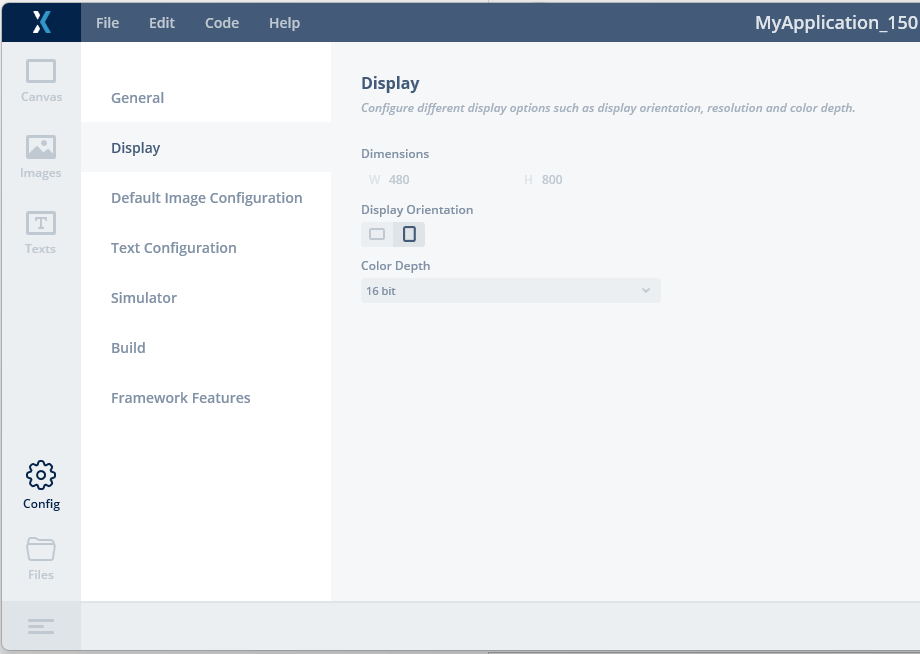This screenshot has width=920, height=654.
Task: Click the TouchGFX logo icon
Action: click(41, 22)
